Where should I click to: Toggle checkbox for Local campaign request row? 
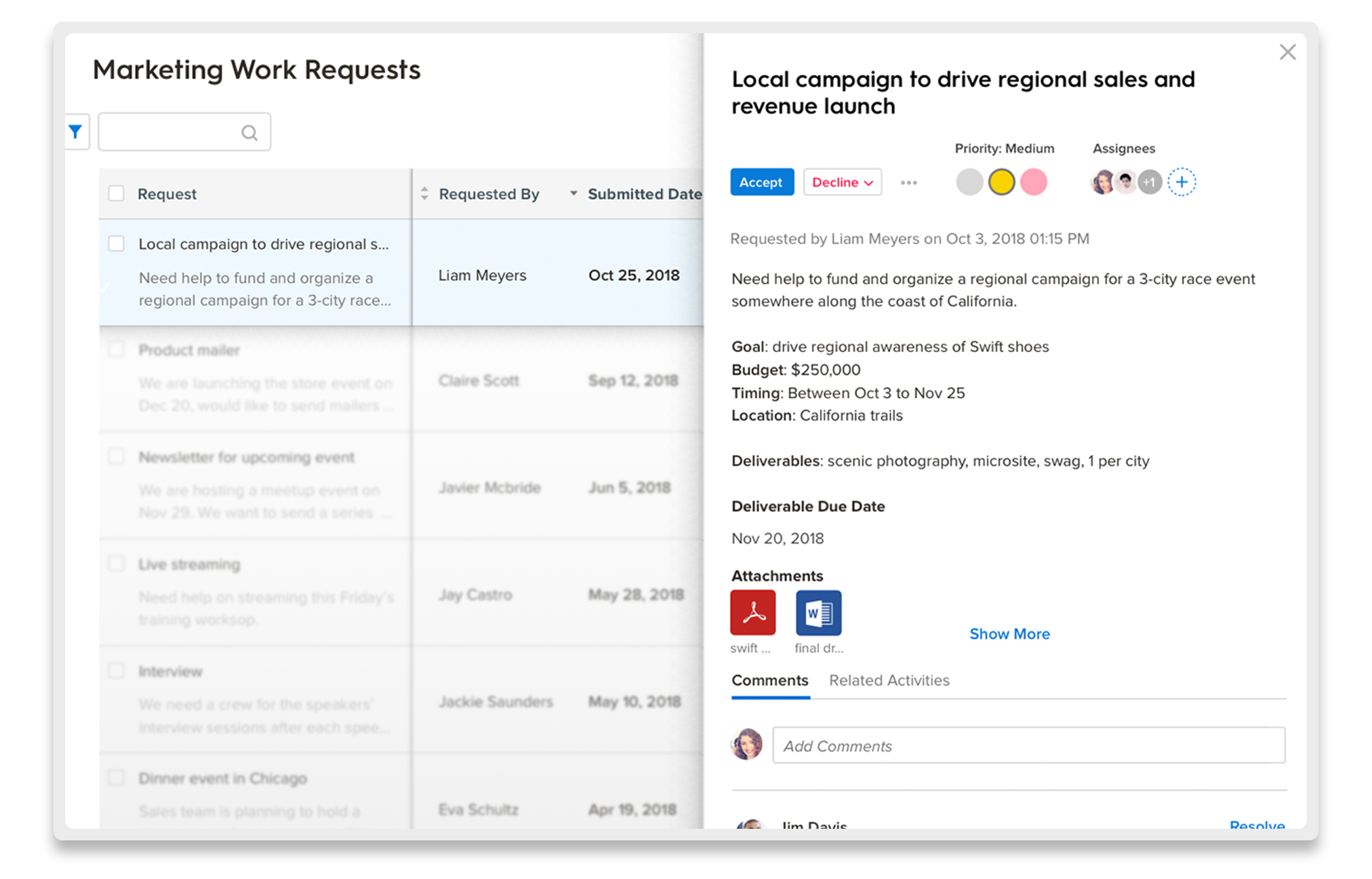tap(117, 244)
